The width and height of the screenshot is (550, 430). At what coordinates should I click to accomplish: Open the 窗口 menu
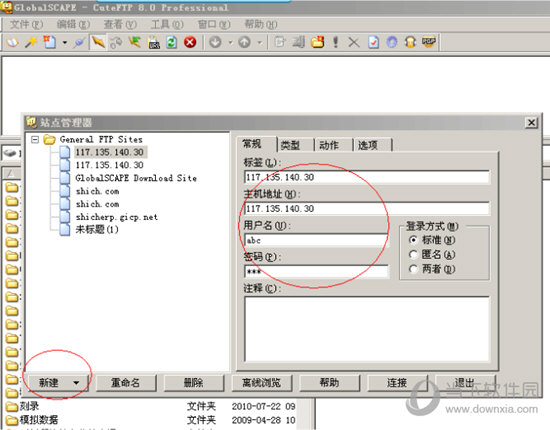pos(214,25)
